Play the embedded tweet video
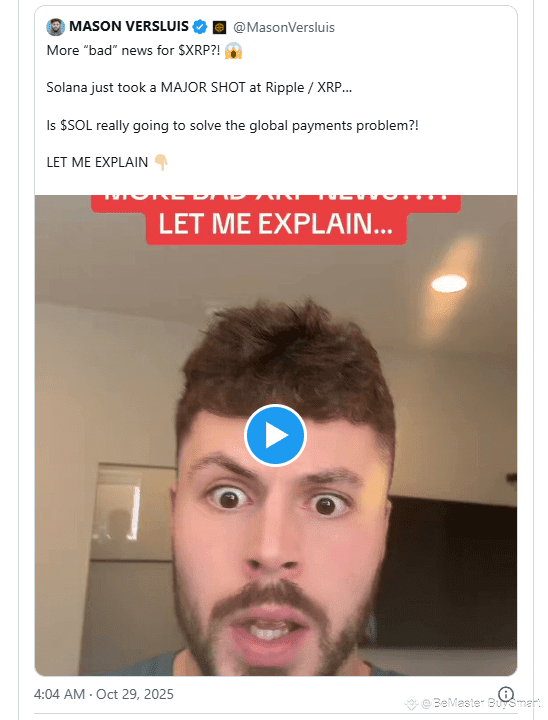548x720 pixels. [x=275, y=435]
